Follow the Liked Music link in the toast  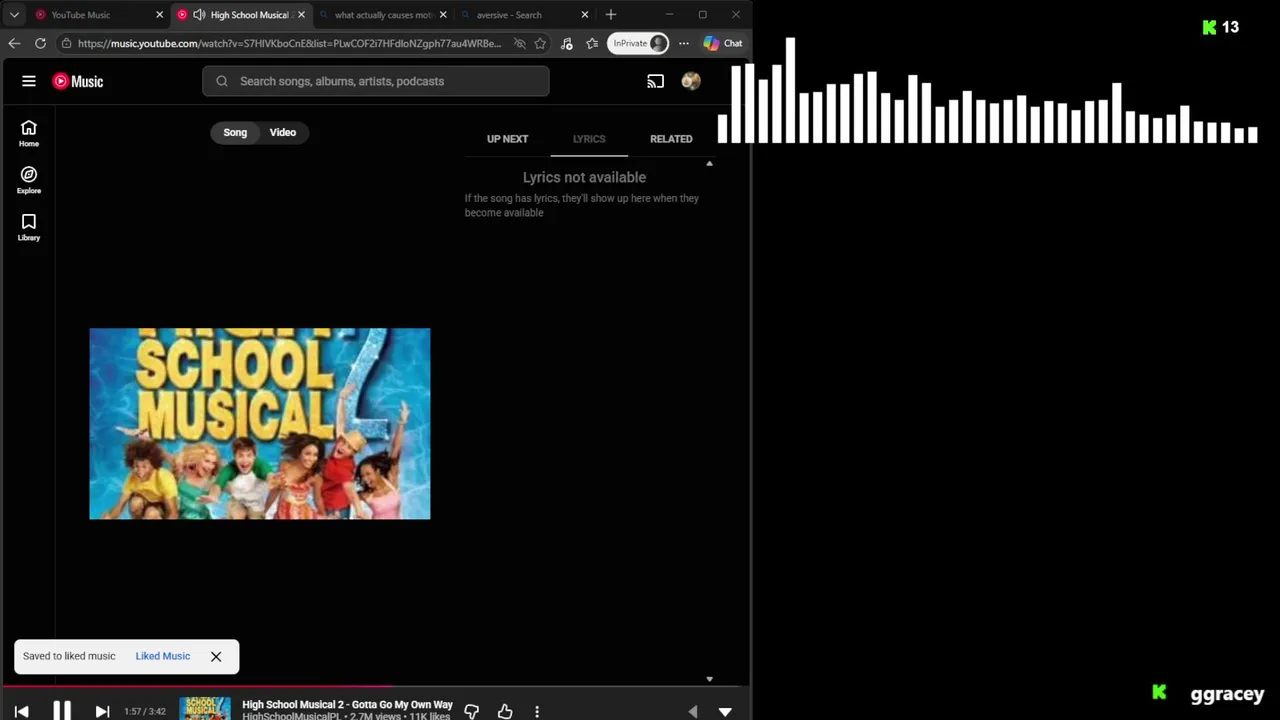pyautogui.click(x=163, y=656)
